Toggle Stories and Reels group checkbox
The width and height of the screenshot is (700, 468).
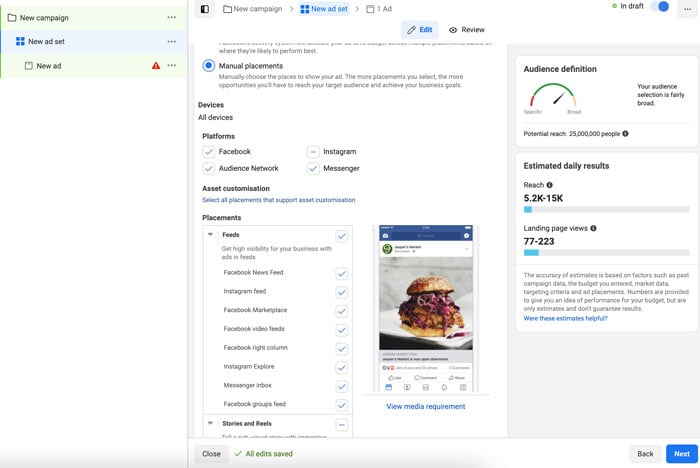point(342,425)
